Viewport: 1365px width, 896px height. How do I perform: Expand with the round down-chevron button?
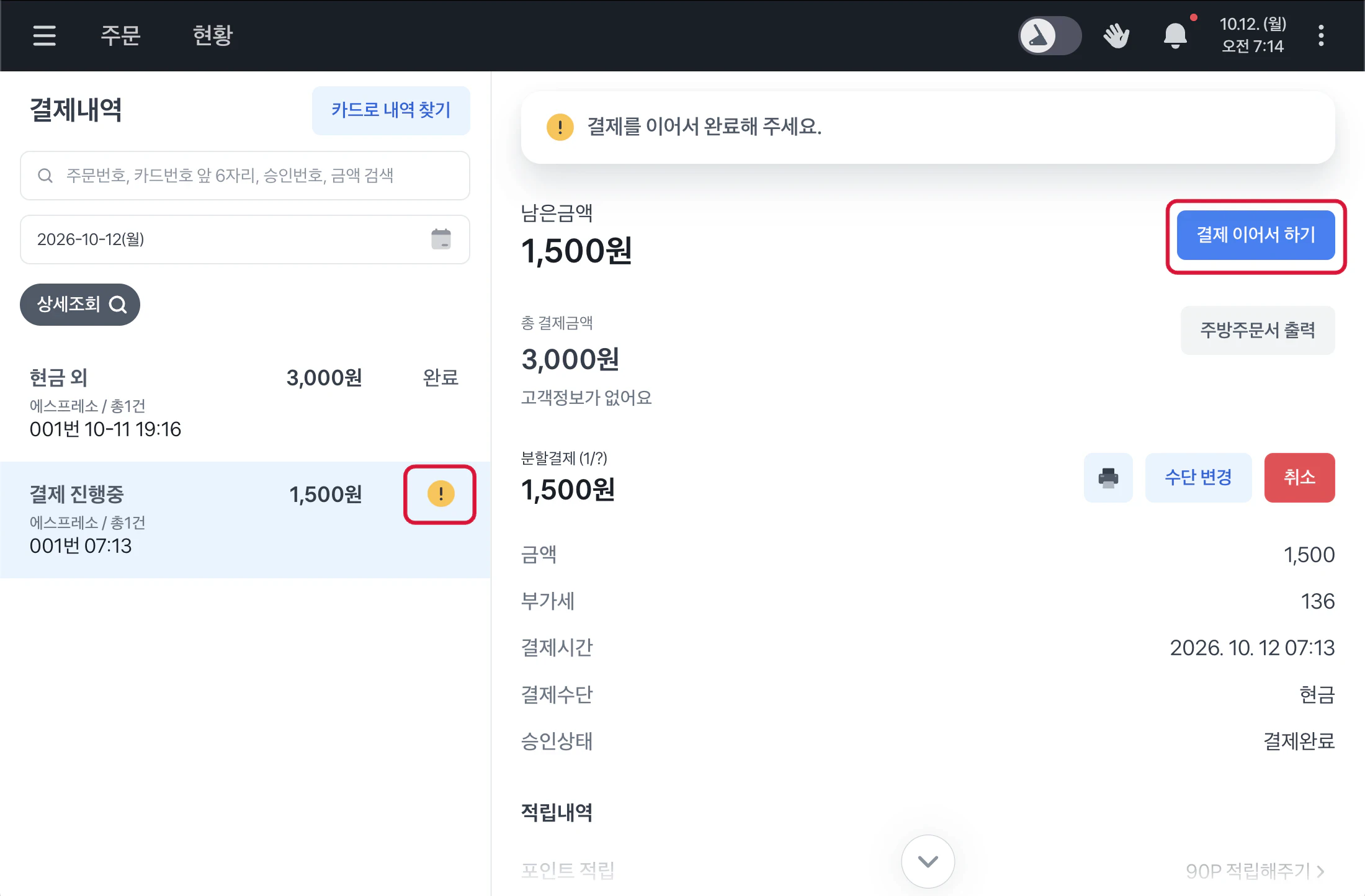[928, 861]
